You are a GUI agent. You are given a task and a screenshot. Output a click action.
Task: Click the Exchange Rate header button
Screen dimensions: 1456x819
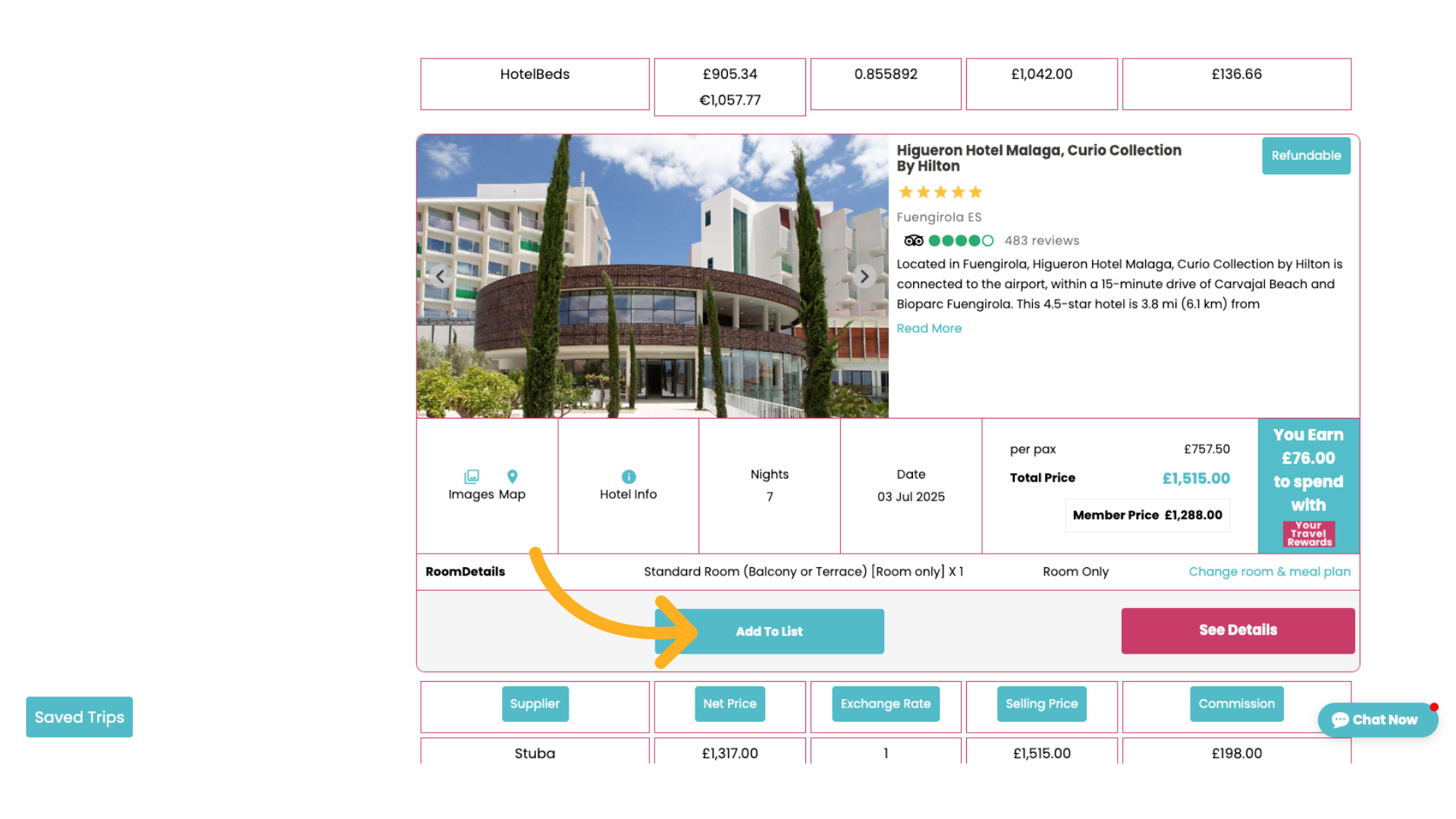point(885,704)
